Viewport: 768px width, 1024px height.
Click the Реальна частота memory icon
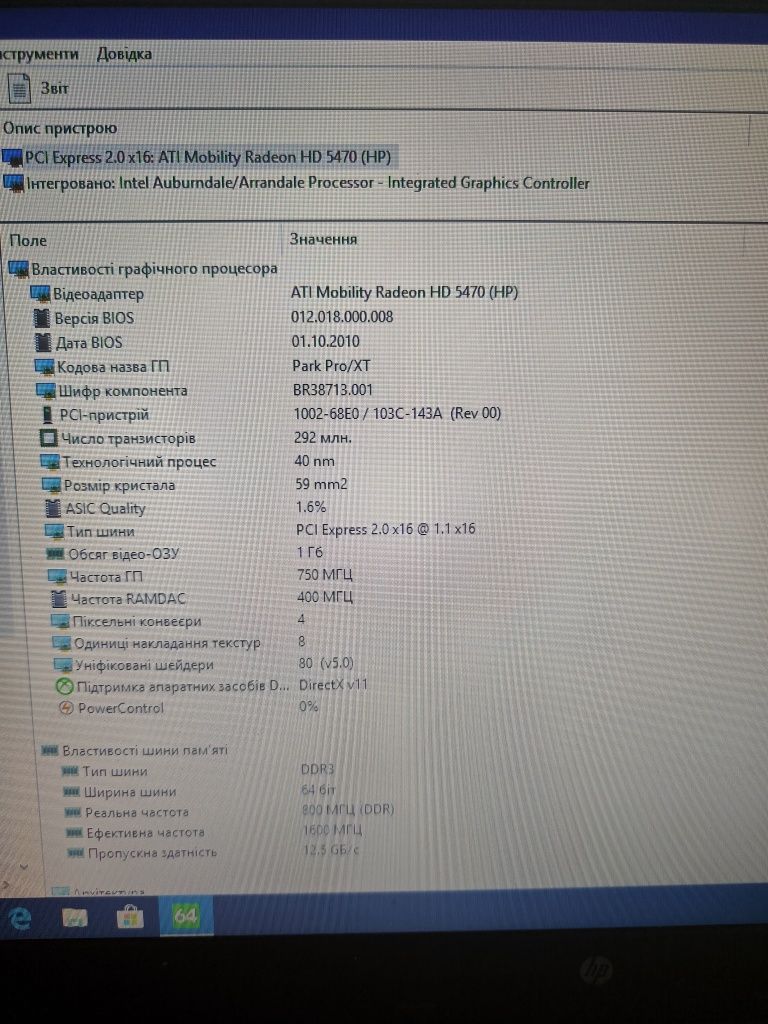click(x=72, y=812)
